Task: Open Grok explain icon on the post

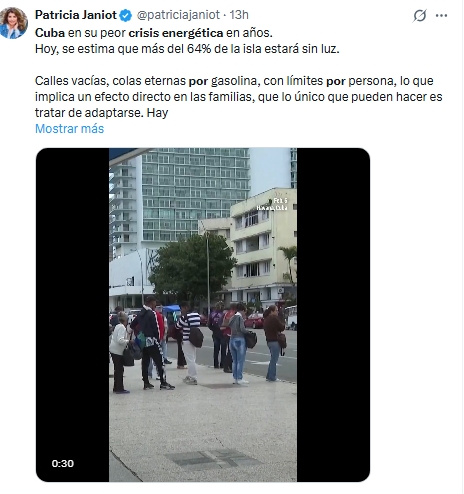Action: click(x=420, y=15)
